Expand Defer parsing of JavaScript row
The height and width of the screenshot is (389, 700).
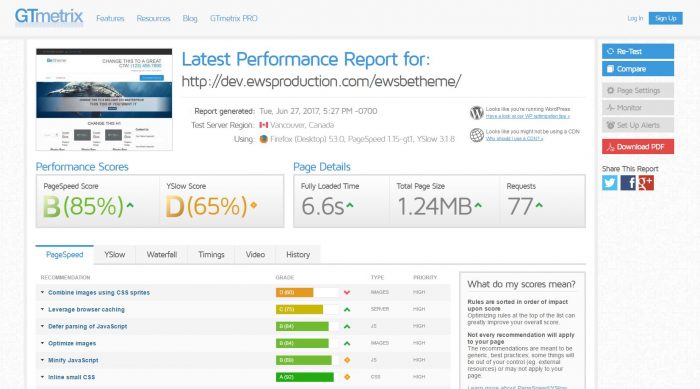click(x=88, y=326)
